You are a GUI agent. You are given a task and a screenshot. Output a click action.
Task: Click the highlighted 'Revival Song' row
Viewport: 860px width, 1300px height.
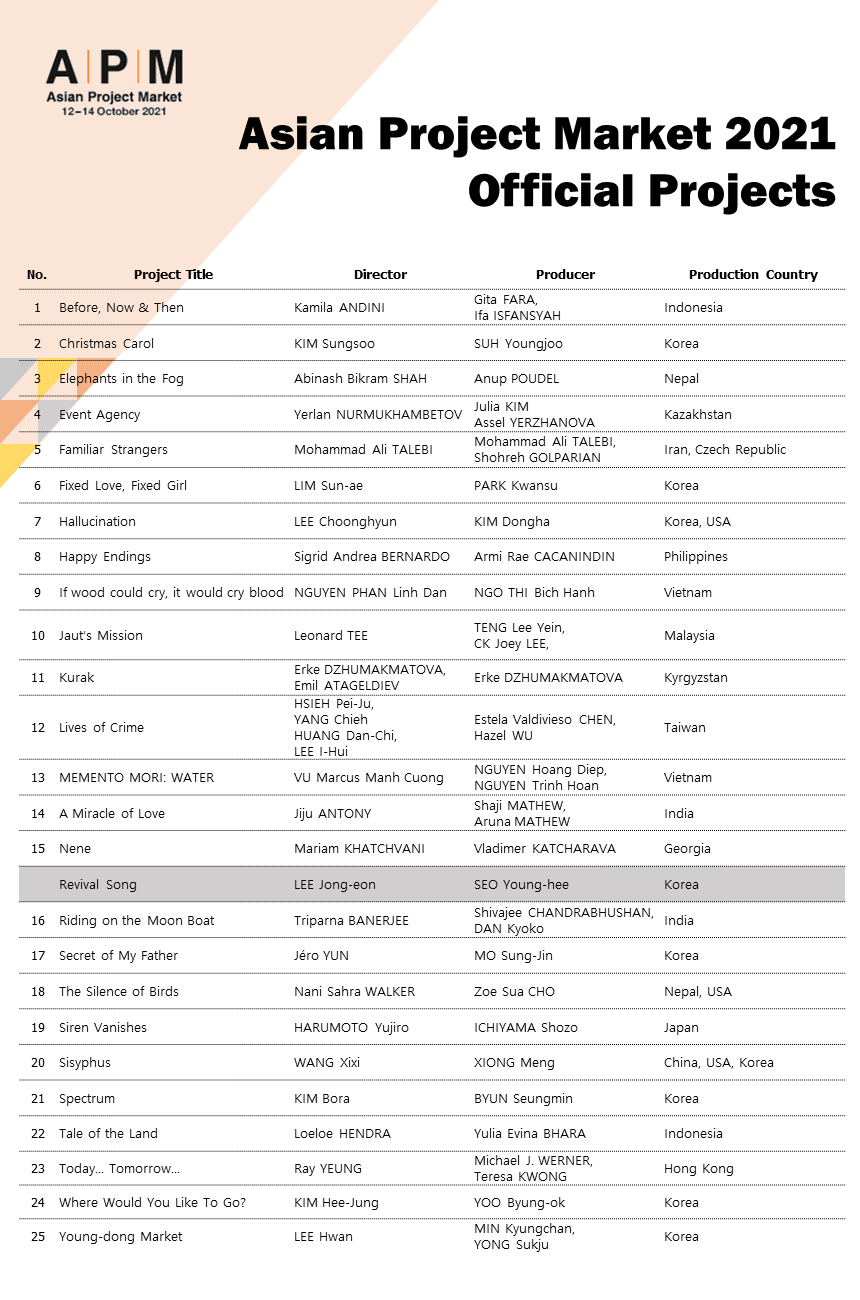pos(432,884)
